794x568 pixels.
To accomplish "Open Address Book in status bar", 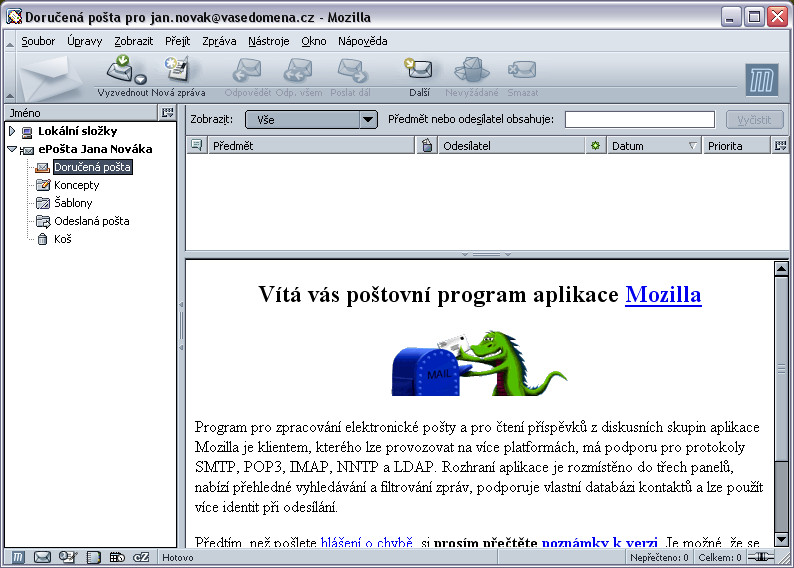I will [93, 557].
